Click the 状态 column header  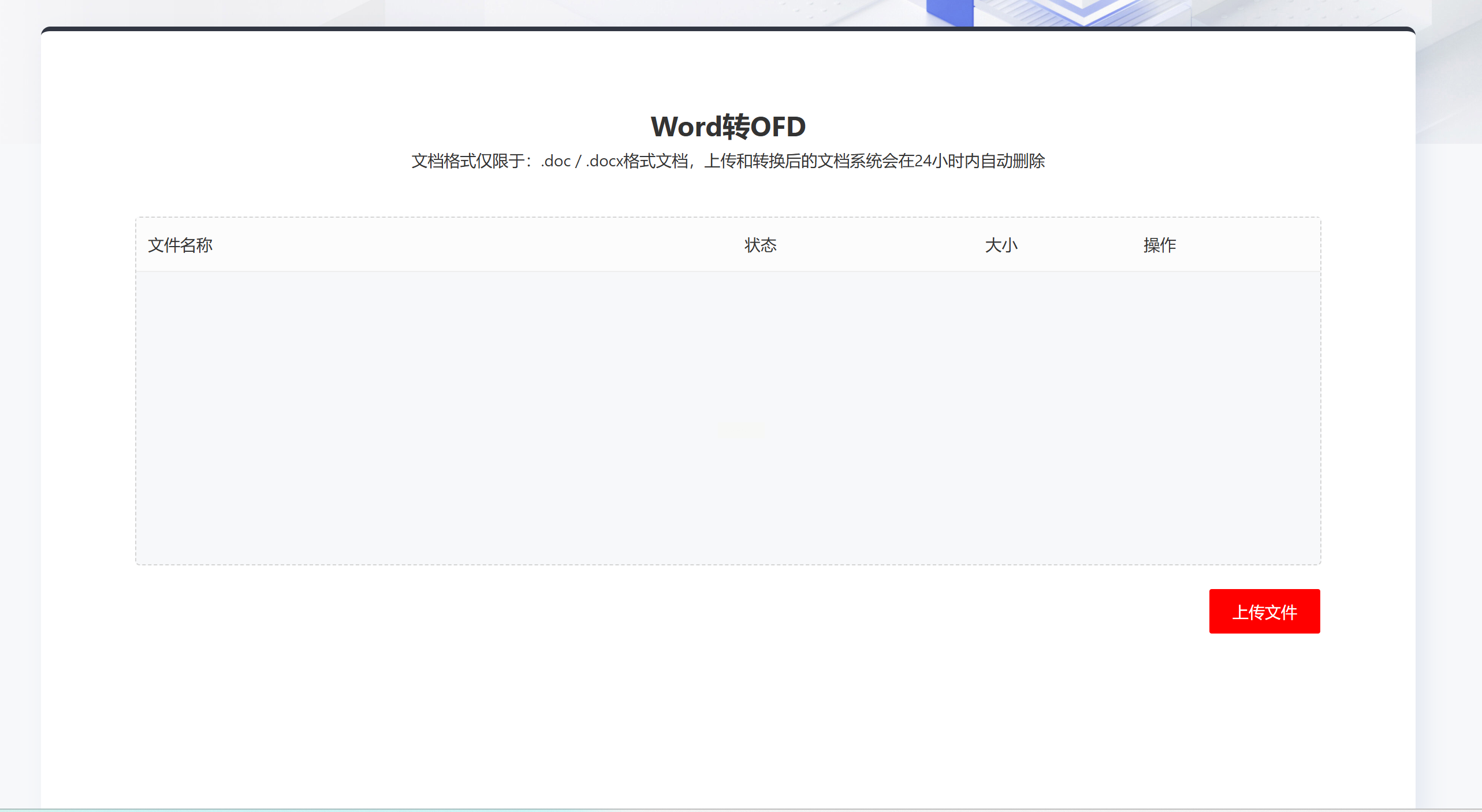pos(760,245)
